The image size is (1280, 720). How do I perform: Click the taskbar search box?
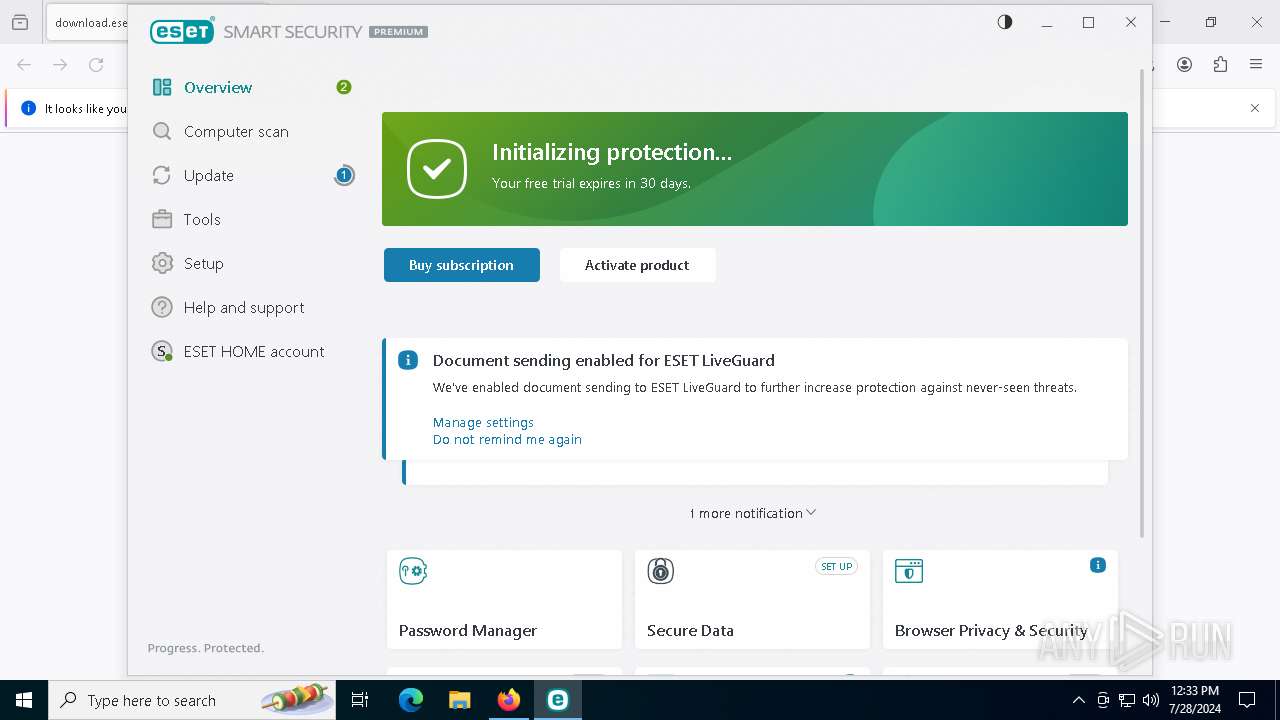point(192,700)
